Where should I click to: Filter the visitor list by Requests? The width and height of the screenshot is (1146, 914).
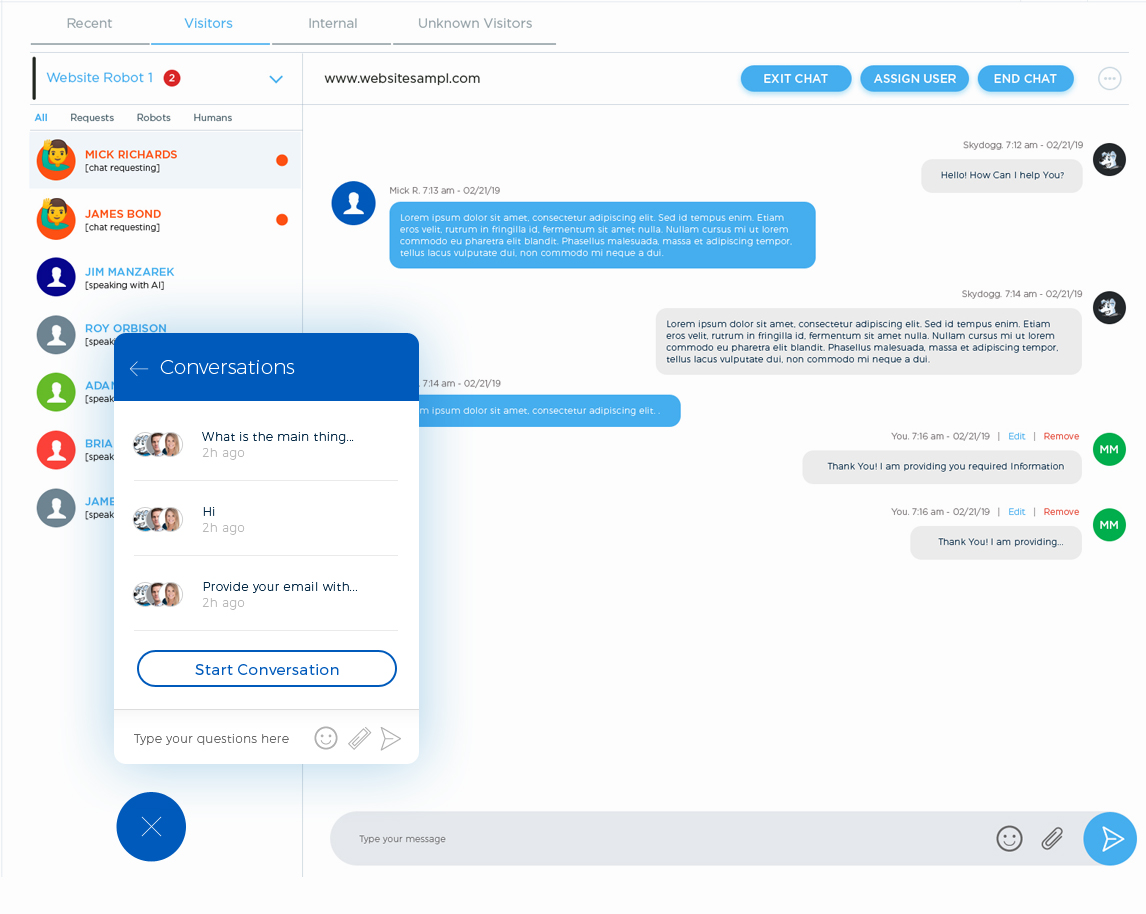pos(92,118)
